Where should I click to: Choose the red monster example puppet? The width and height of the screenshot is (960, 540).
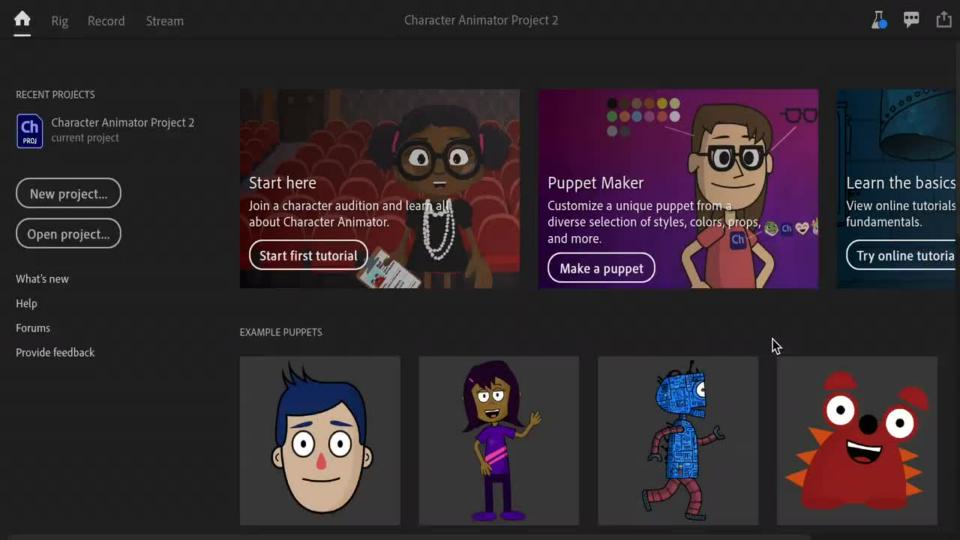pos(857,440)
